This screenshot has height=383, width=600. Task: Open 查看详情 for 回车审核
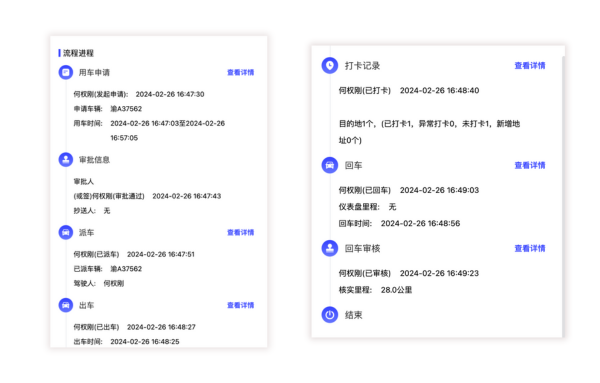(x=530, y=248)
